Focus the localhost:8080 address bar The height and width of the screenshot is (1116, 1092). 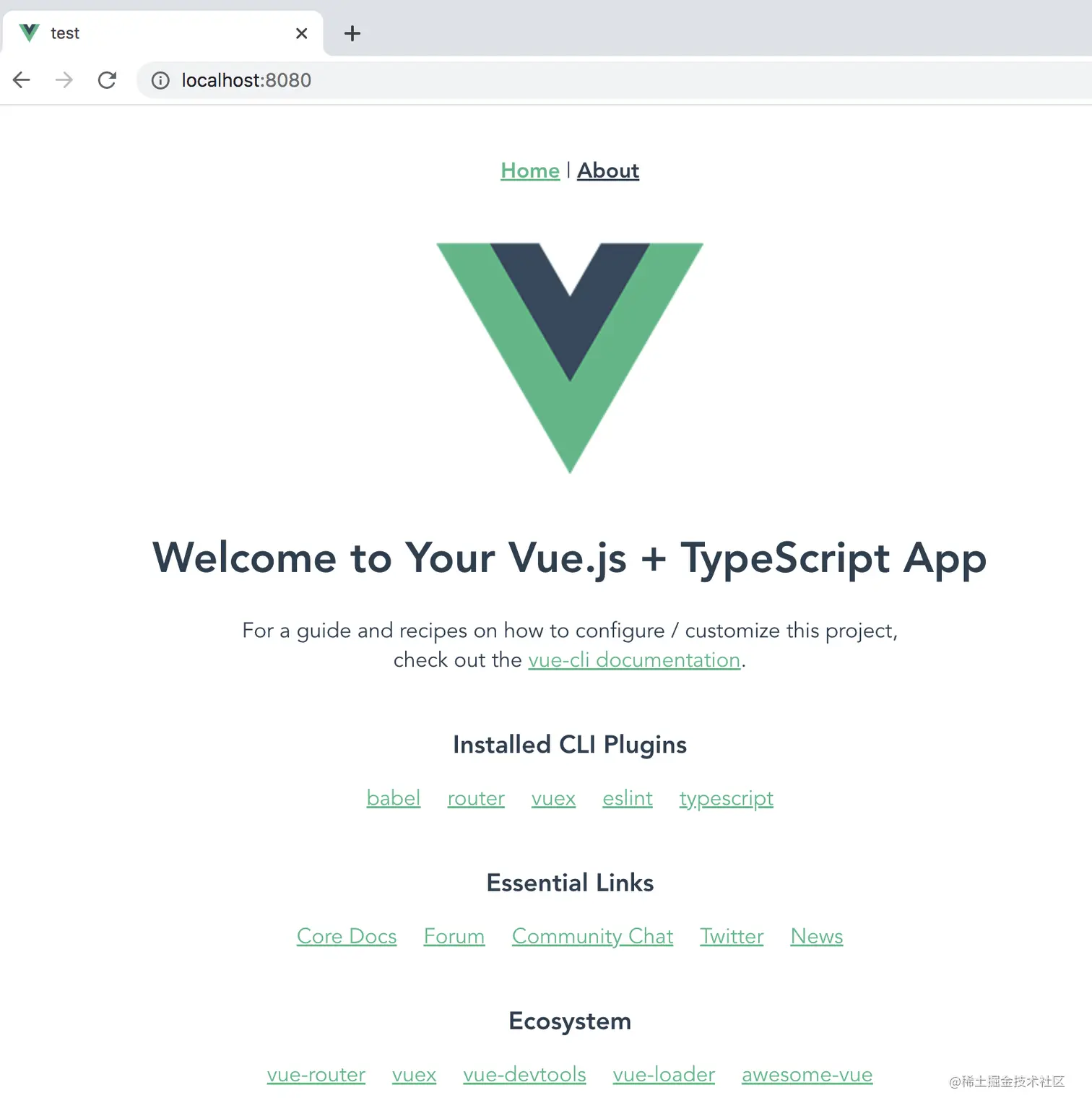(614, 80)
